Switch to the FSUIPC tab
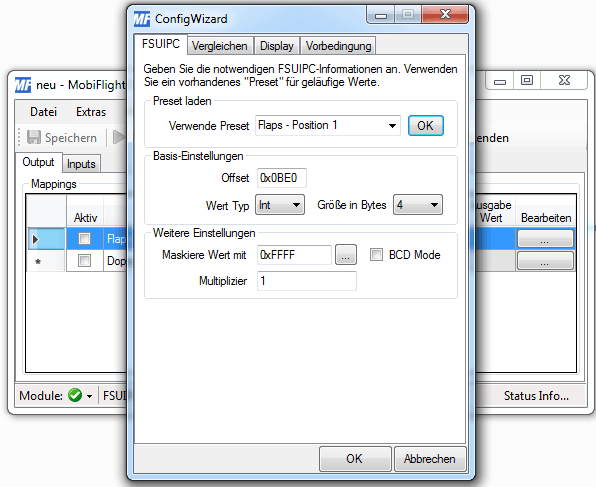This screenshot has height=487, width=596. [160, 44]
